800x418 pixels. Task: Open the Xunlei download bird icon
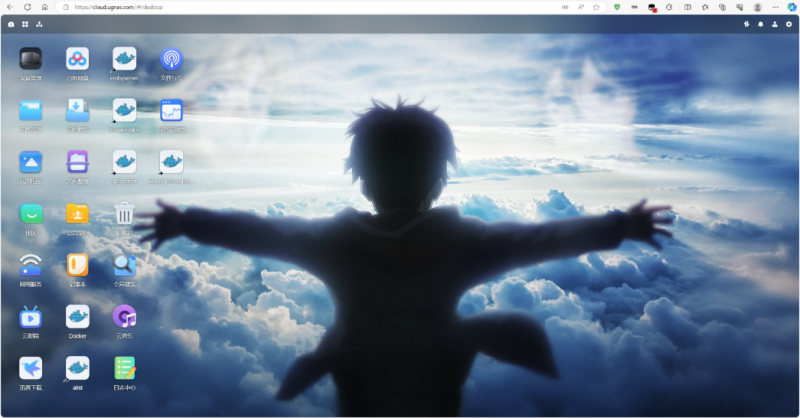[x=31, y=368]
